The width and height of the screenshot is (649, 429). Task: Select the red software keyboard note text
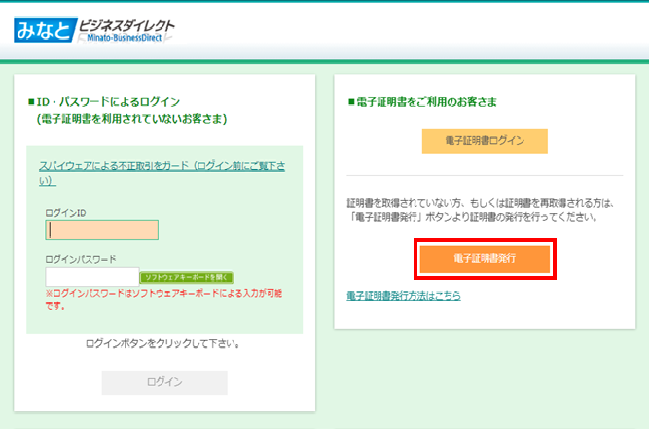pos(163,300)
